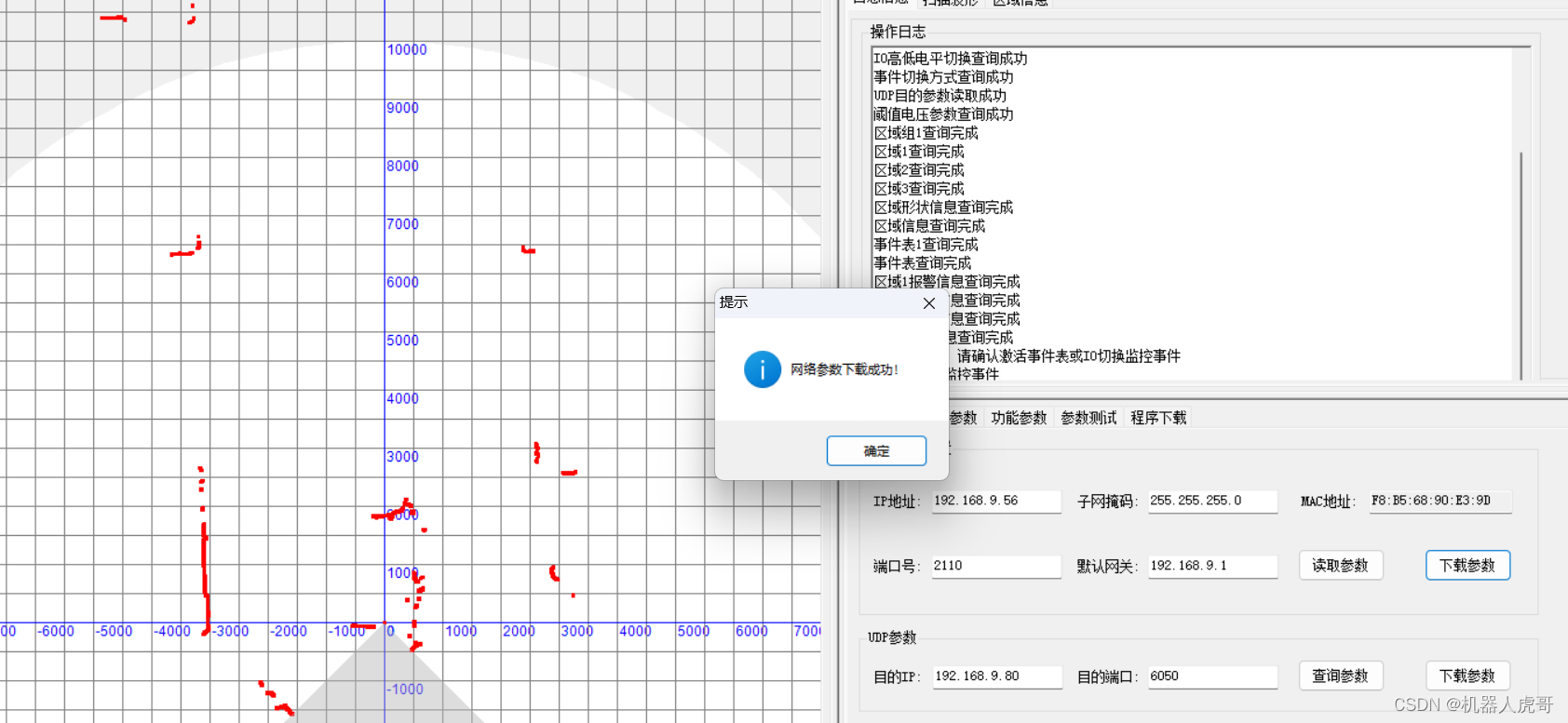
Task: Select log line 区域1查询完成
Action: point(919,152)
